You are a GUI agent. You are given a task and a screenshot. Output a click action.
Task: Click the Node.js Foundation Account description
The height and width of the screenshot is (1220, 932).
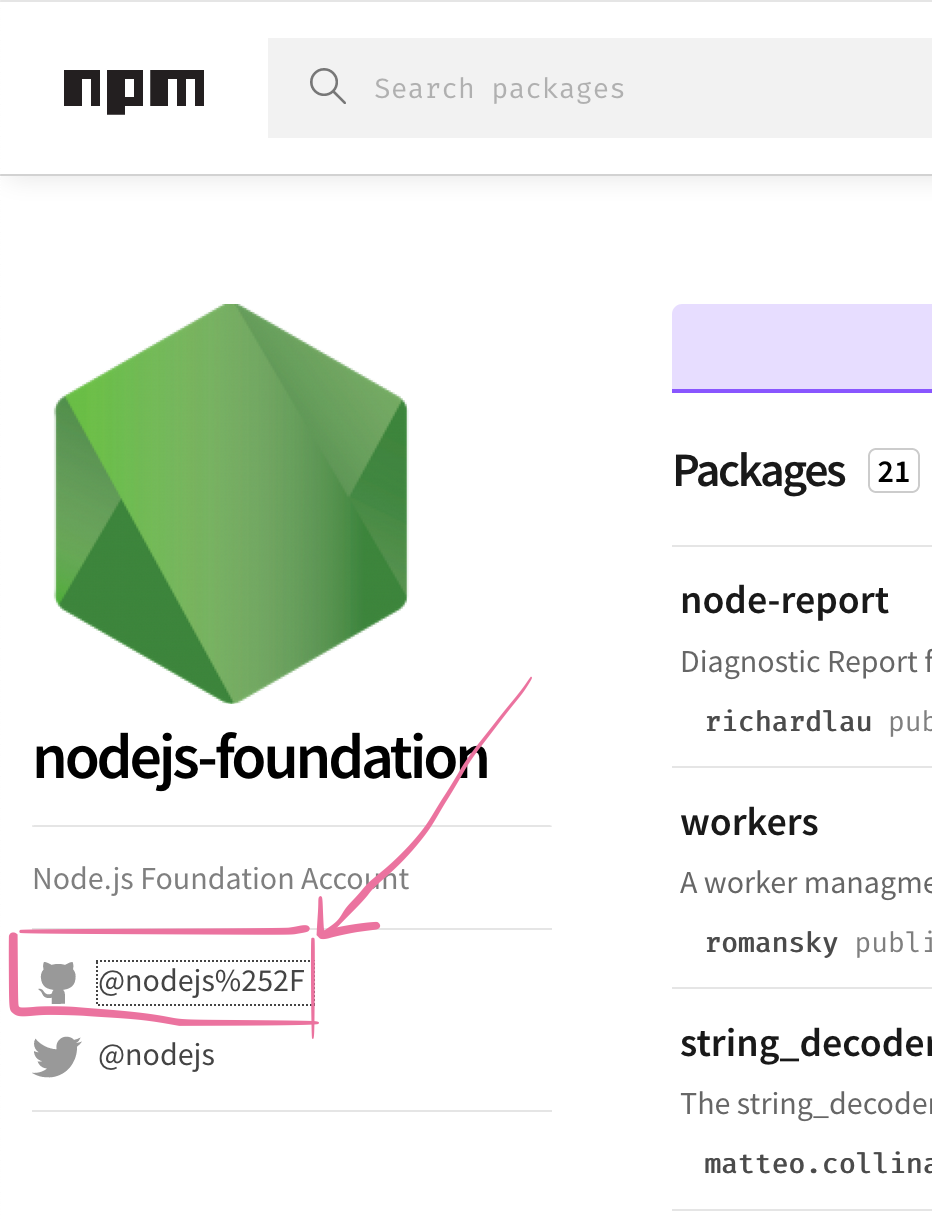(x=221, y=879)
